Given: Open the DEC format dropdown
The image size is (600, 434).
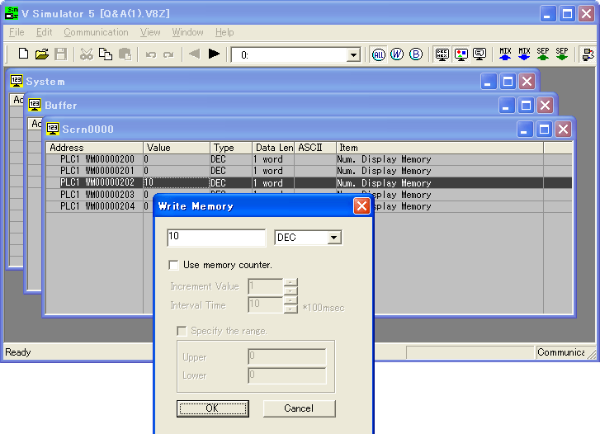Looking at the screenshot, I should coord(334,238).
